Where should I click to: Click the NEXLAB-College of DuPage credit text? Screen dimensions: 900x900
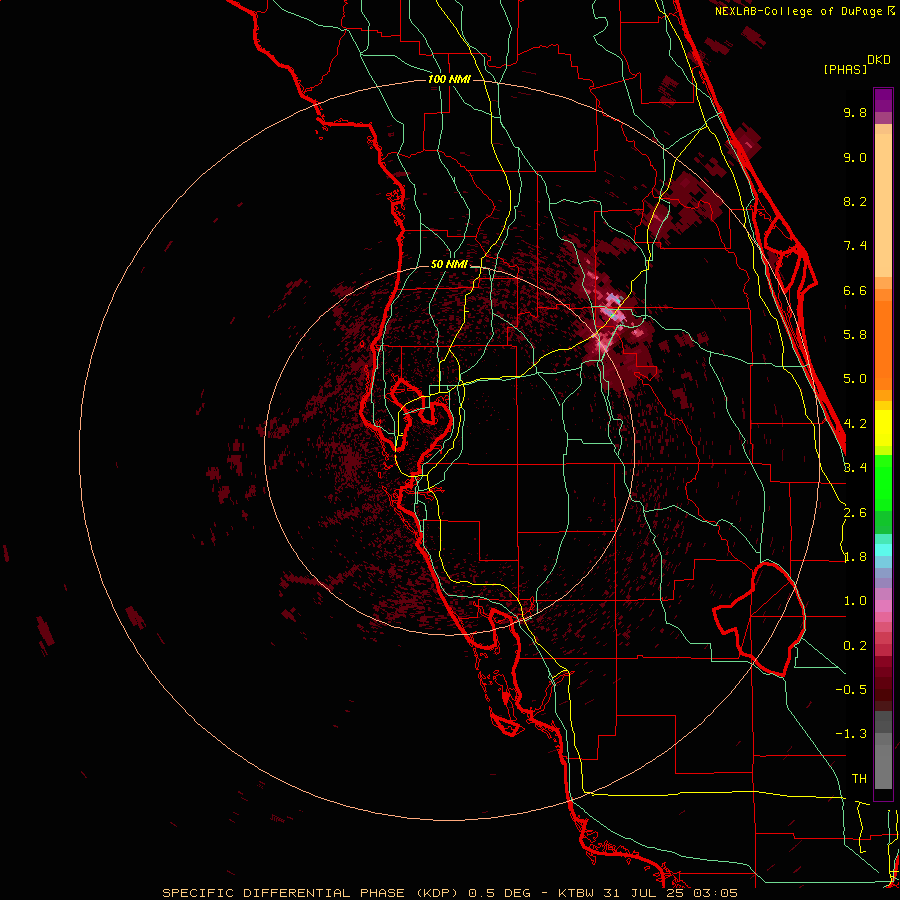799,11
